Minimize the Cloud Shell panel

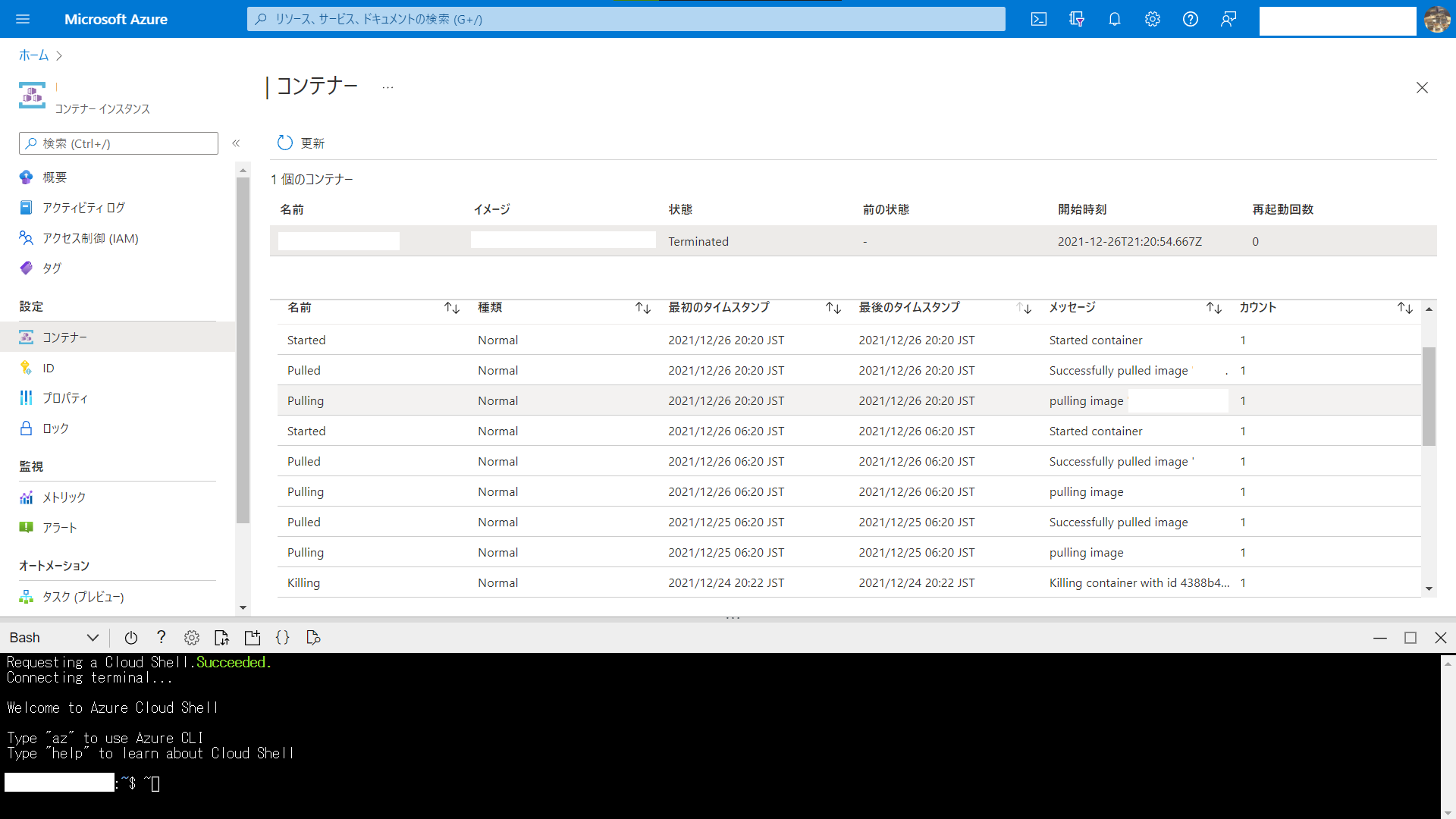coord(1380,638)
